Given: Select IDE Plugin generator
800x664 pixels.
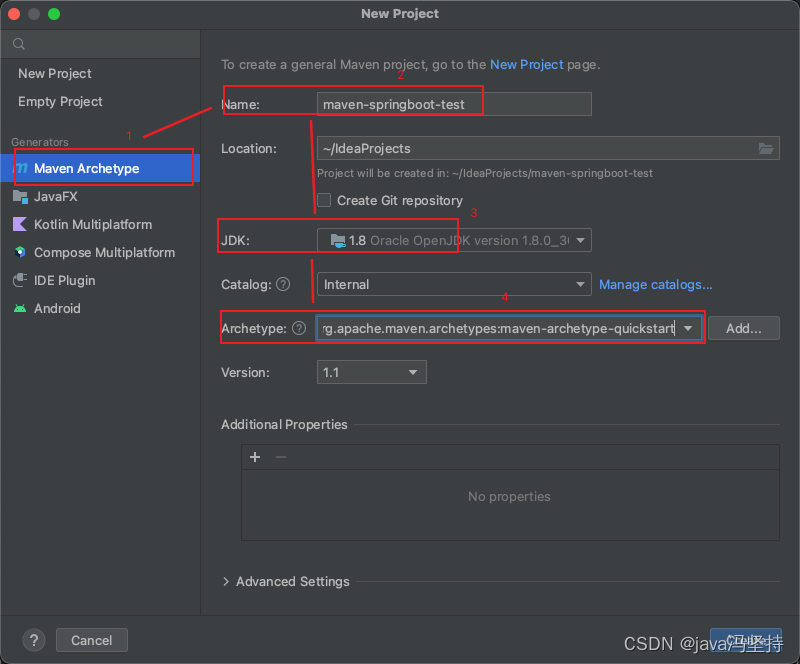Looking at the screenshot, I should pos(101,281).
